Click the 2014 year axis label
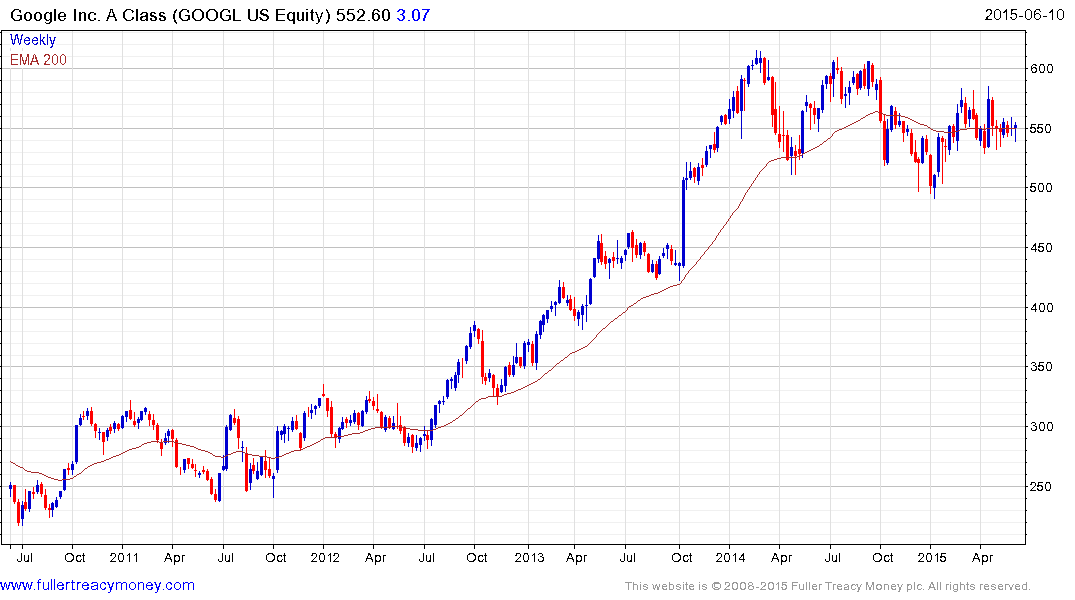Image resolution: width=1075 pixels, height=600 pixels. click(x=730, y=557)
